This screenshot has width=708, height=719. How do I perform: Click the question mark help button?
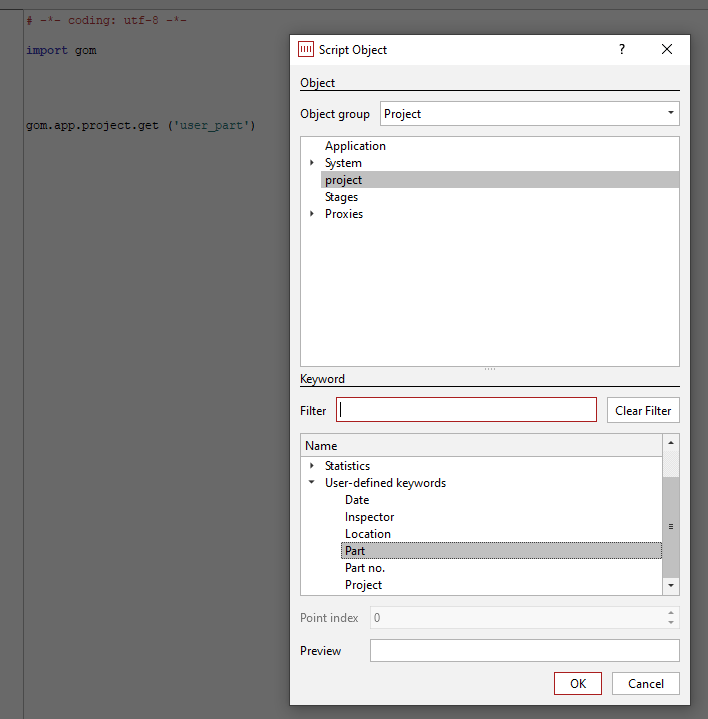(622, 50)
